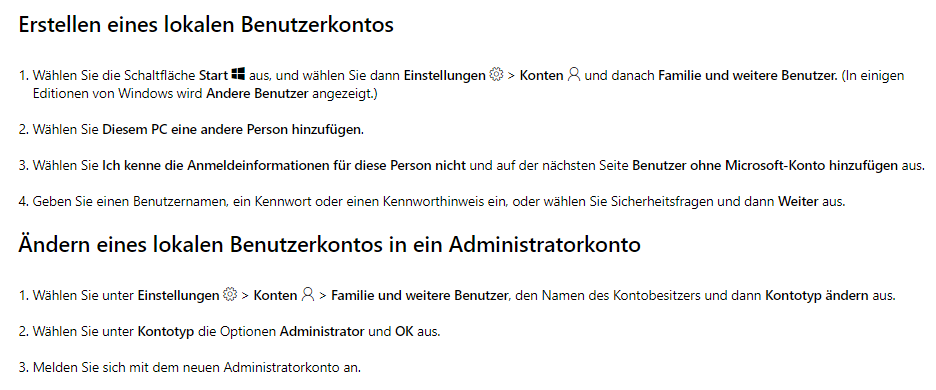Click the bold 'Kontotyp ändern' text
Screen dimensions: 936x390
tap(817, 296)
